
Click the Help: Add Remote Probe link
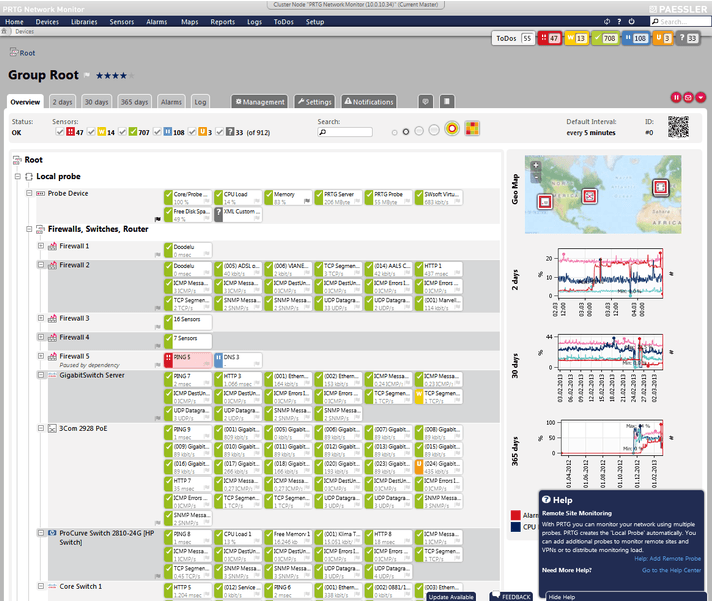coord(668,559)
